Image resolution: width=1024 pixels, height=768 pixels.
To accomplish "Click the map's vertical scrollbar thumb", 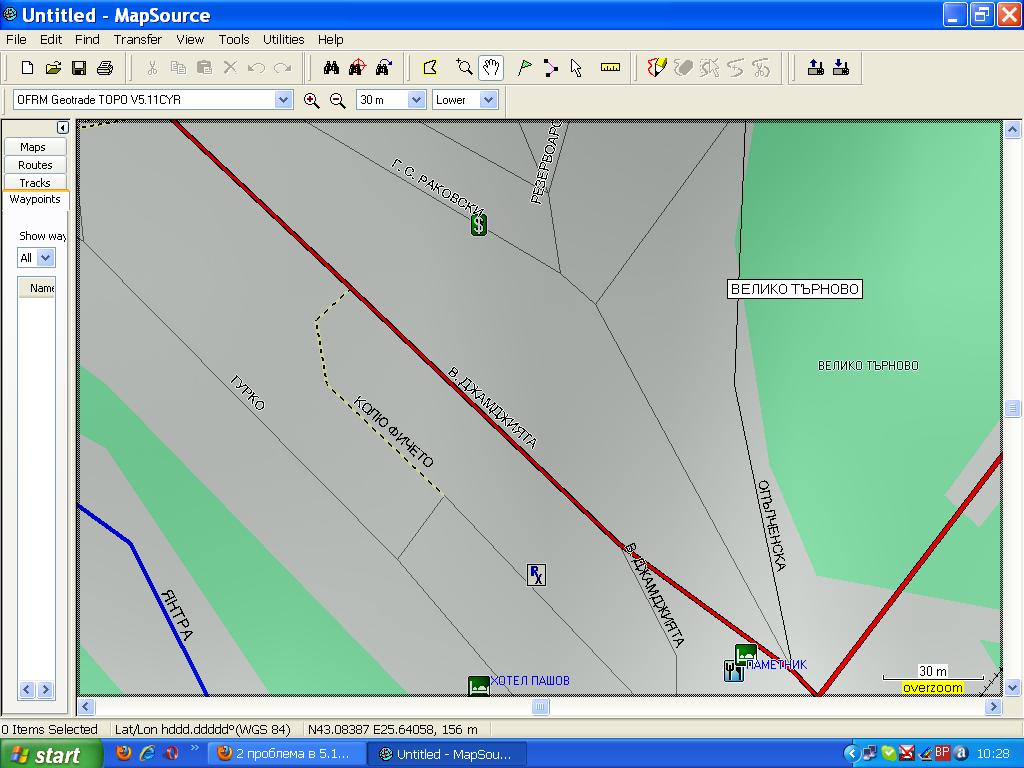I will pyautogui.click(x=1012, y=408).
